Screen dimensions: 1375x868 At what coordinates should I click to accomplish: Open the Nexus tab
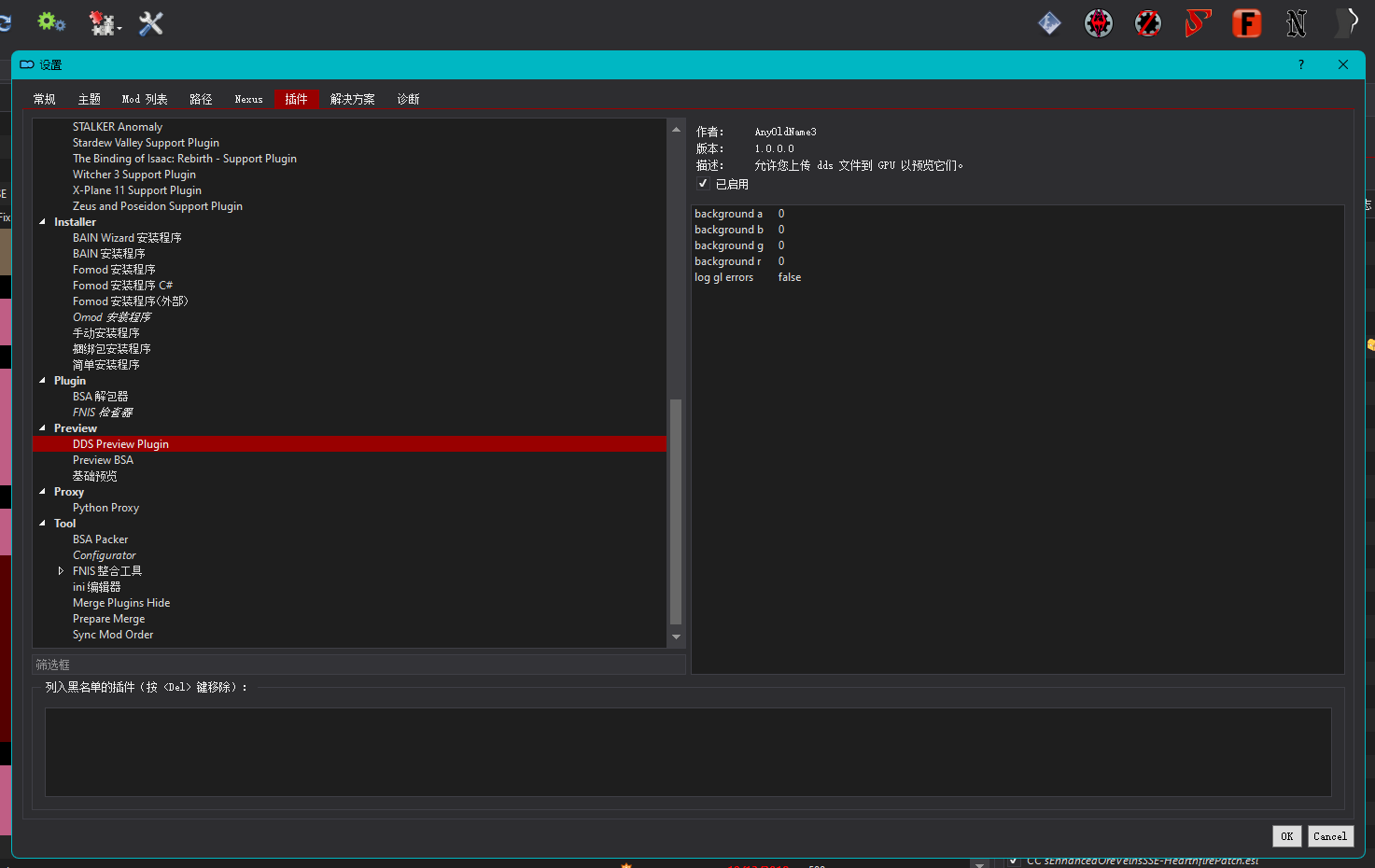[x=248, y=99]
